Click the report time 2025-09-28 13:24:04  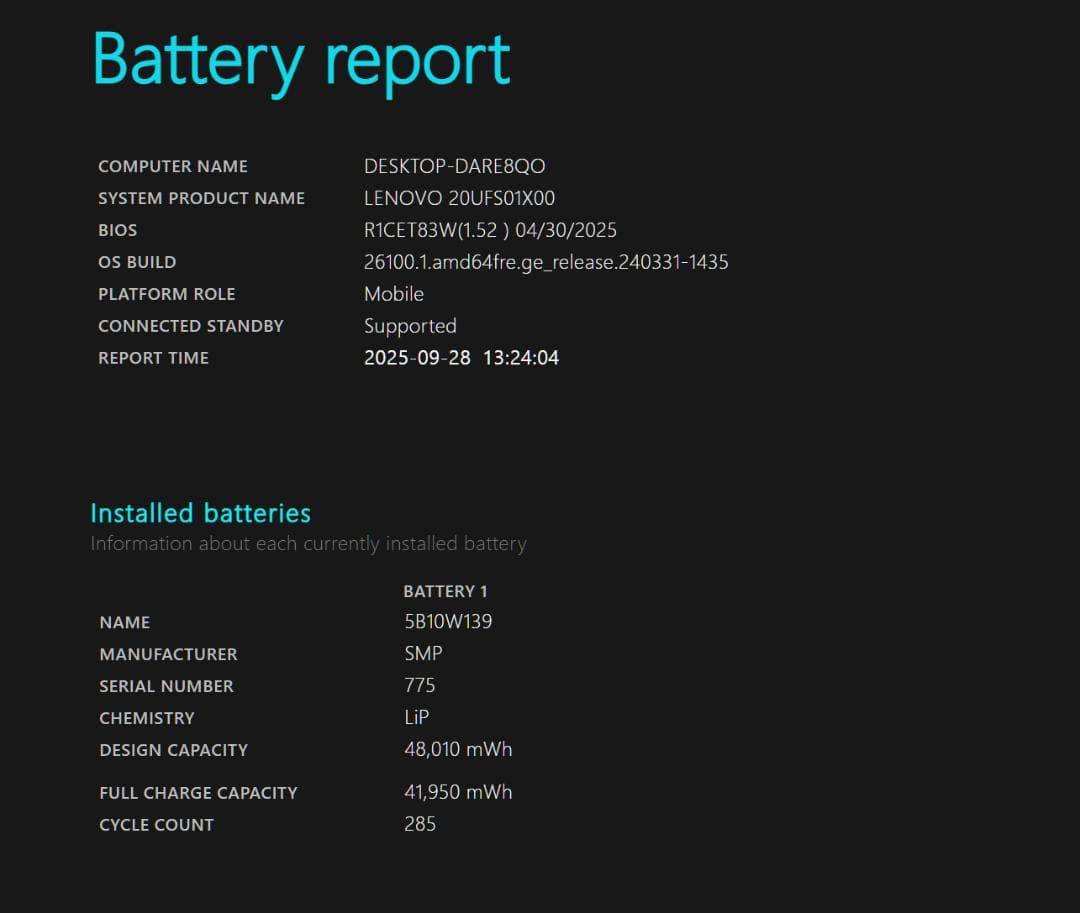(461, 358)
